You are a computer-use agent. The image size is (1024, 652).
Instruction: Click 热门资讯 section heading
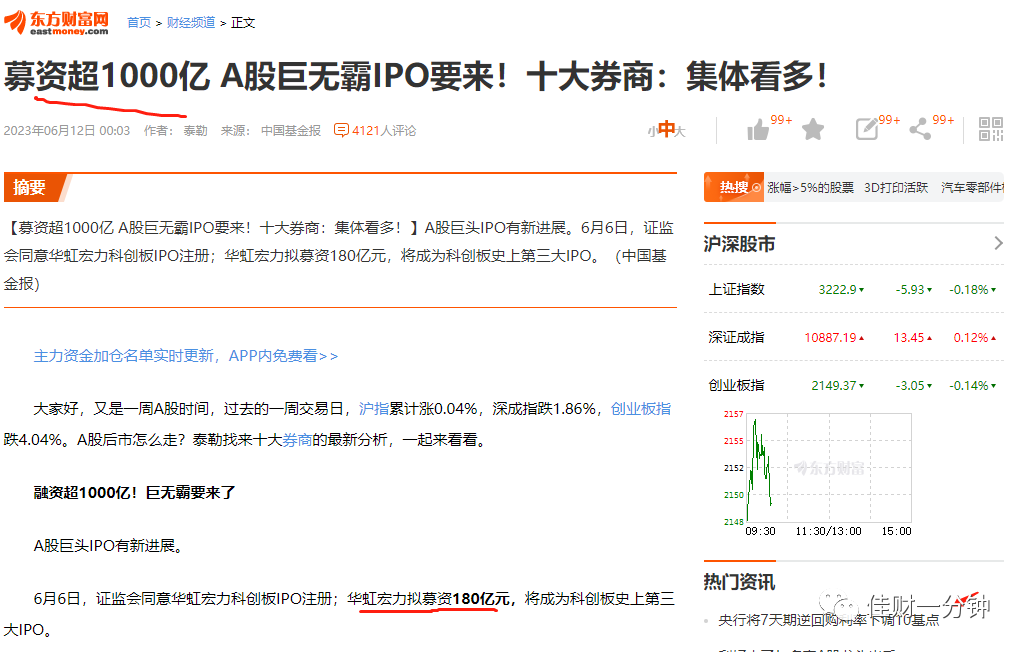pos(739,581)
